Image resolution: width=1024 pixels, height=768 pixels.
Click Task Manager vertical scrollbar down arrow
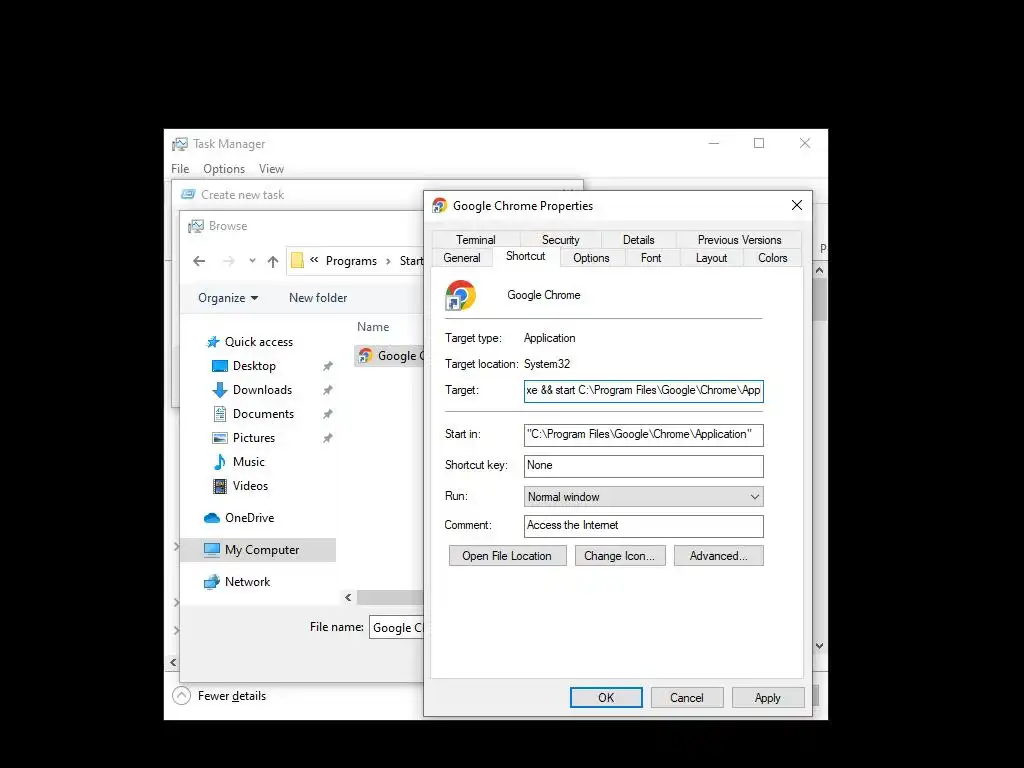tap(820, 646)
